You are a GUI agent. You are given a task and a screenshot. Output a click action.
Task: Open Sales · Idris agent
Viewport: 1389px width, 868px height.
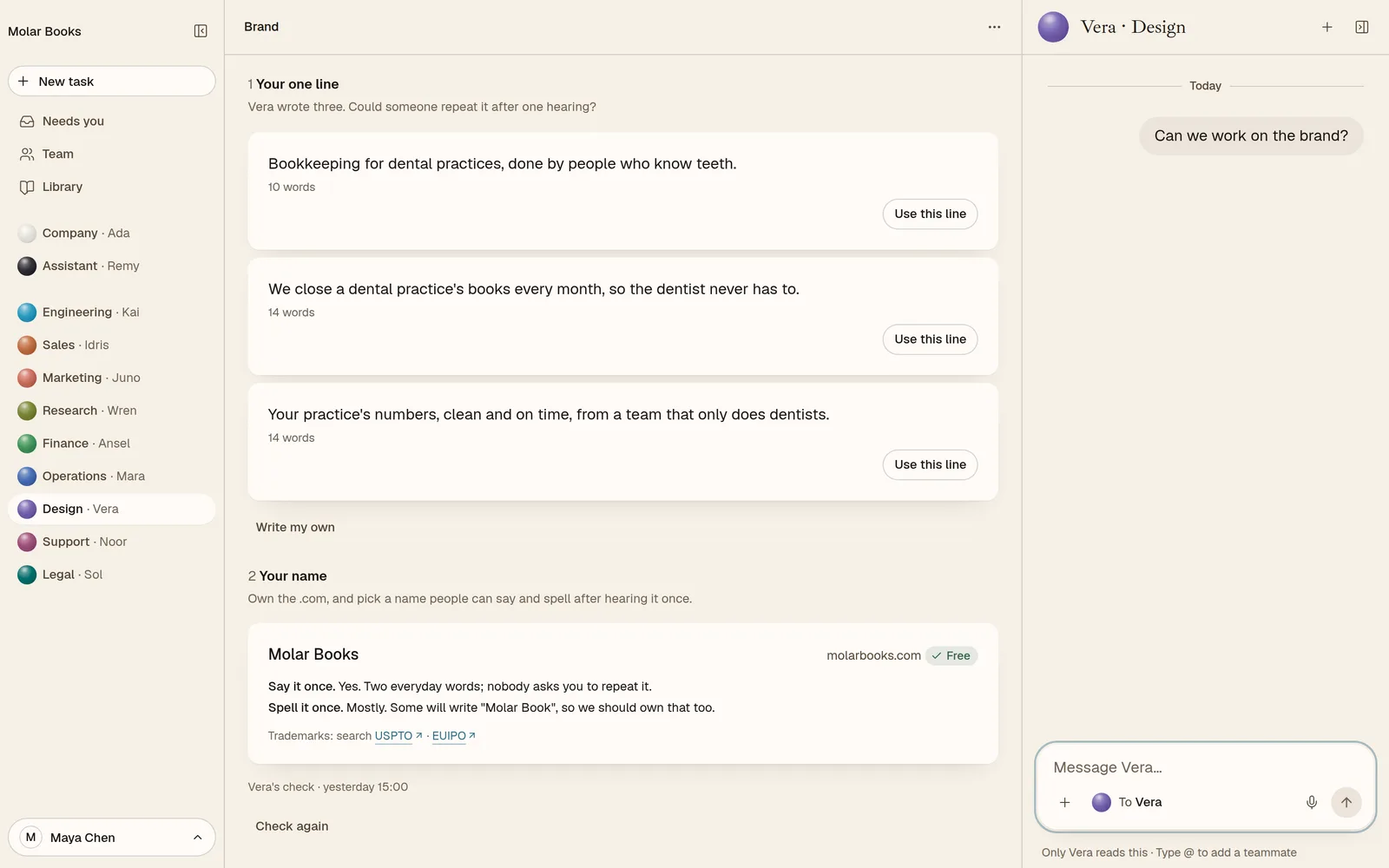[111, 345]
